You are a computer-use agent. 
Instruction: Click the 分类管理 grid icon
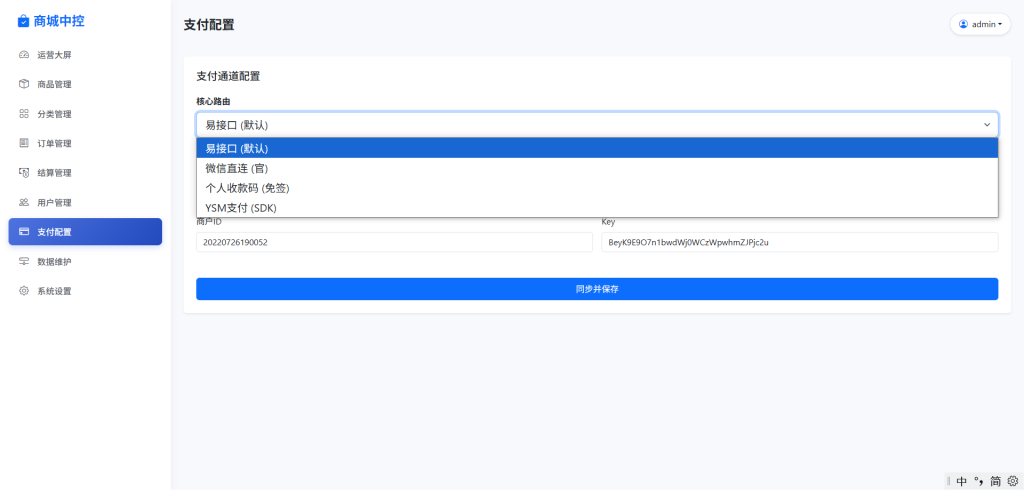[24, 114]
